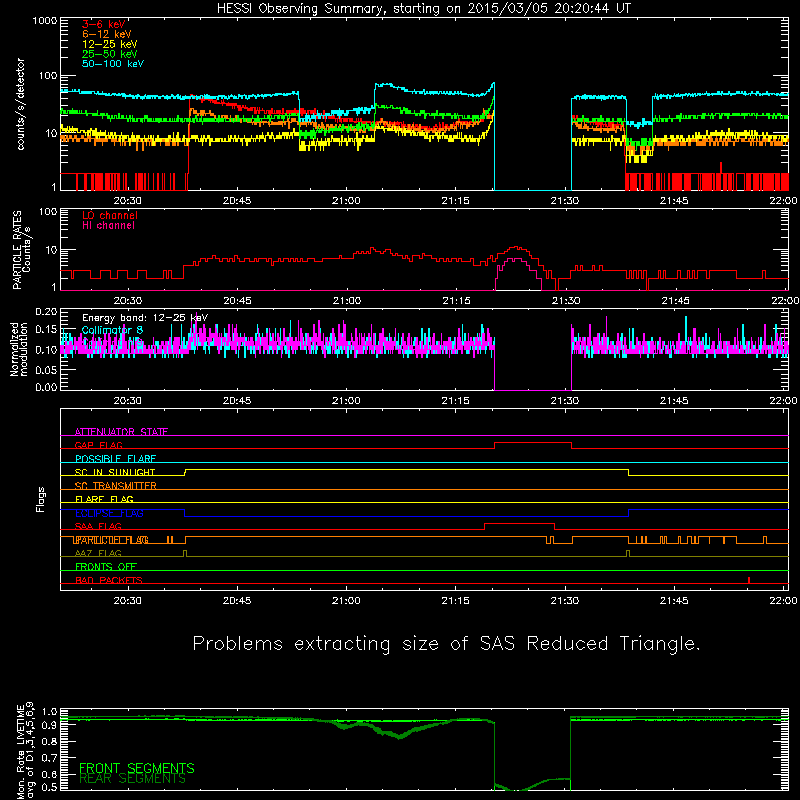Image resolution: width=800 pixels, height=800 pixels.
Task: Click the 21:45 tick label under the modulation panel
Action: coord(674,401)
